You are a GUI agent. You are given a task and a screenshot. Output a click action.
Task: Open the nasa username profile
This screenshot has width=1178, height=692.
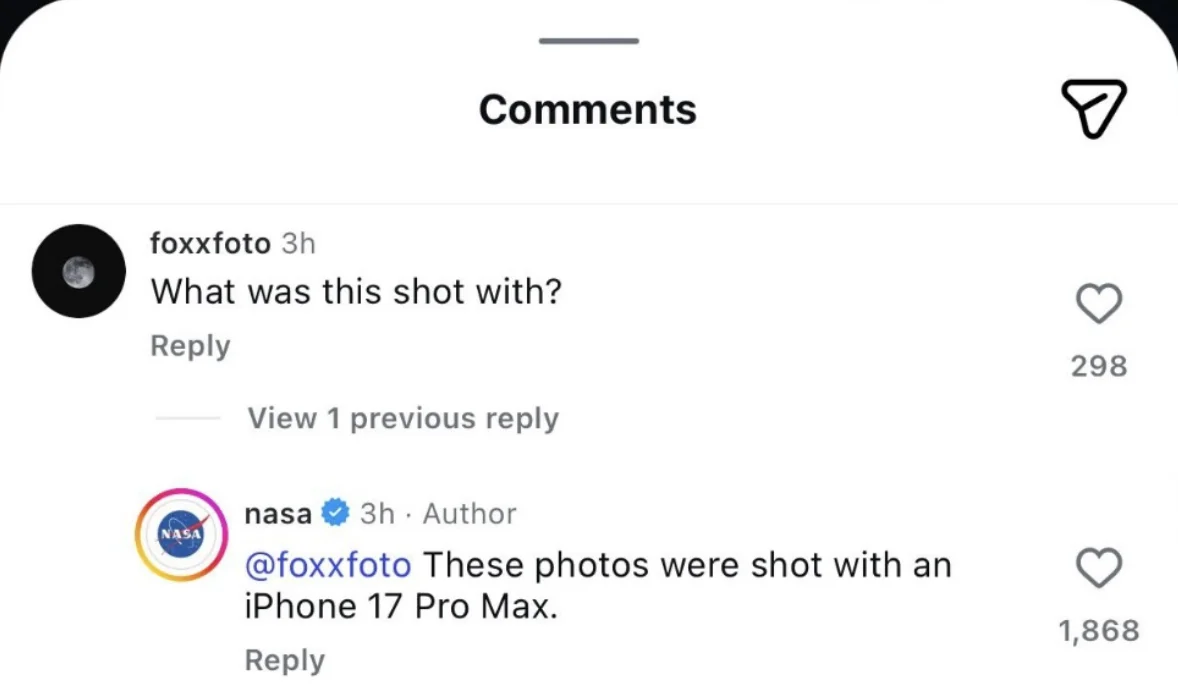[278, 514]
